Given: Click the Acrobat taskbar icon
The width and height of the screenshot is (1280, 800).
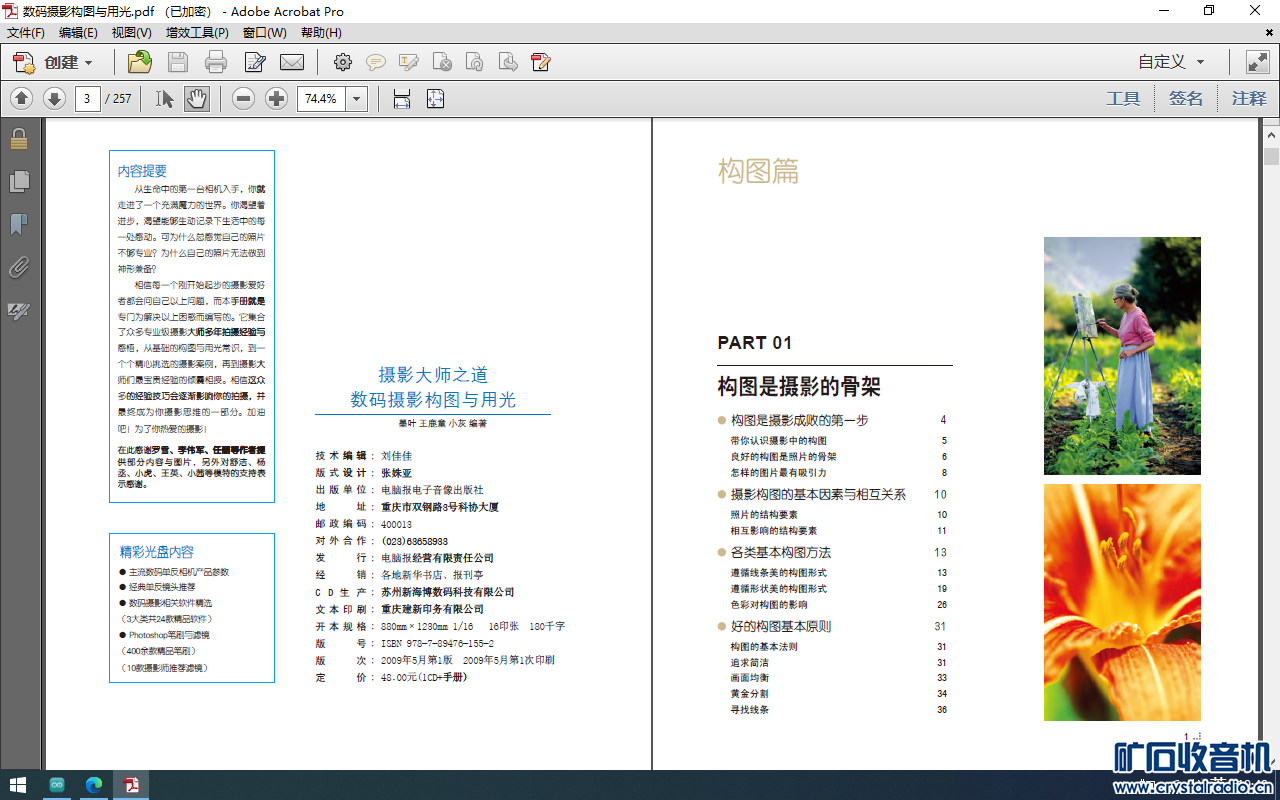Looking at the screenshot, I should pyautogui.click(x=131, y=785).
